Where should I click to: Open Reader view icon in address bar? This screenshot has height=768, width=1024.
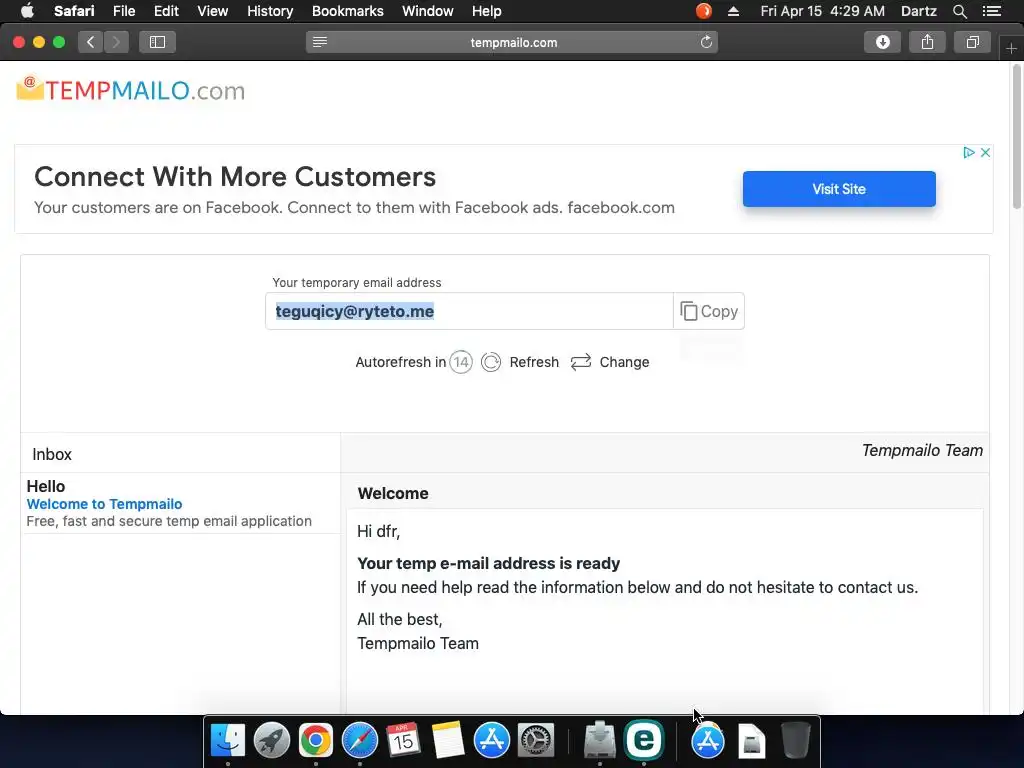click(x=319, y=42)
